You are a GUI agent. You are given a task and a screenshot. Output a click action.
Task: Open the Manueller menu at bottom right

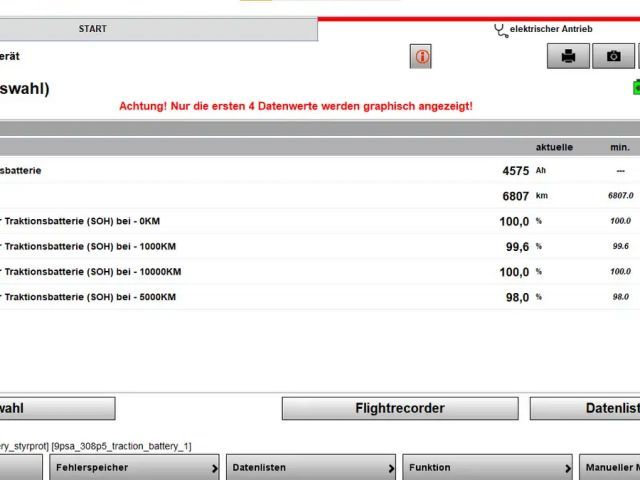coord(610,467)
